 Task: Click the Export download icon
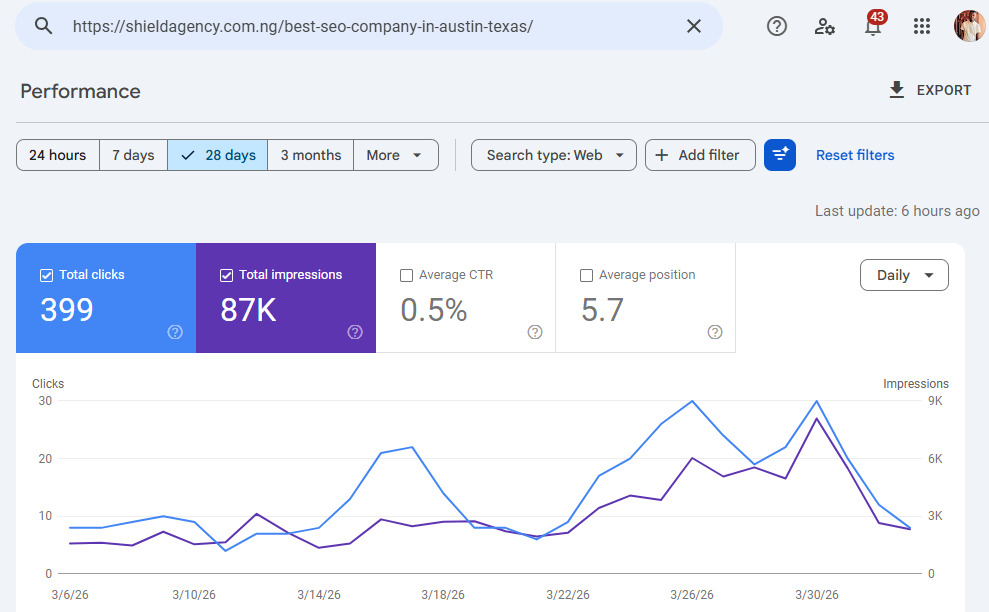coord(896,90)
